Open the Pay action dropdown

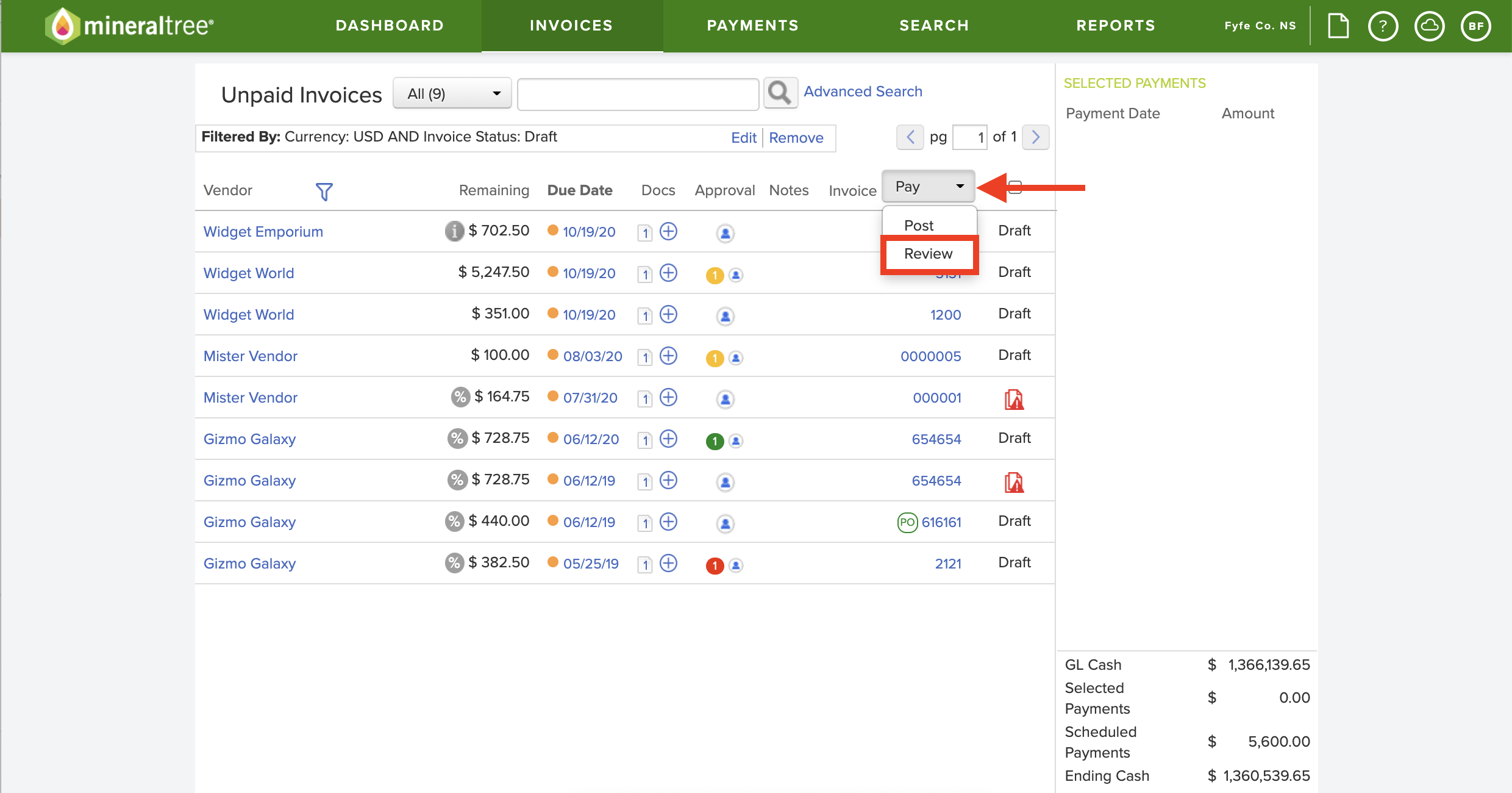928,186
